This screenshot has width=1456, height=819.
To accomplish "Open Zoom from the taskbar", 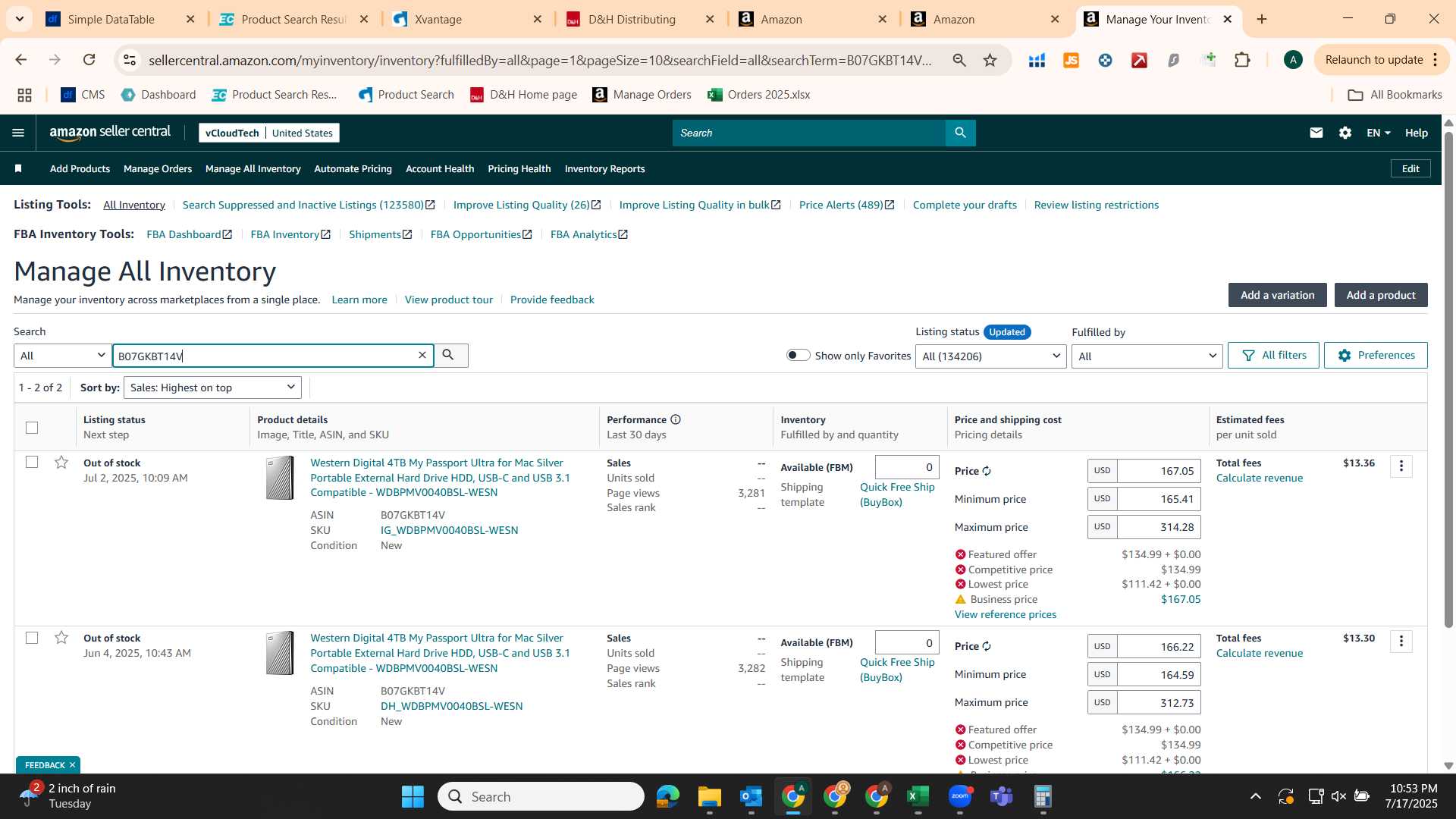I will 960,796.
